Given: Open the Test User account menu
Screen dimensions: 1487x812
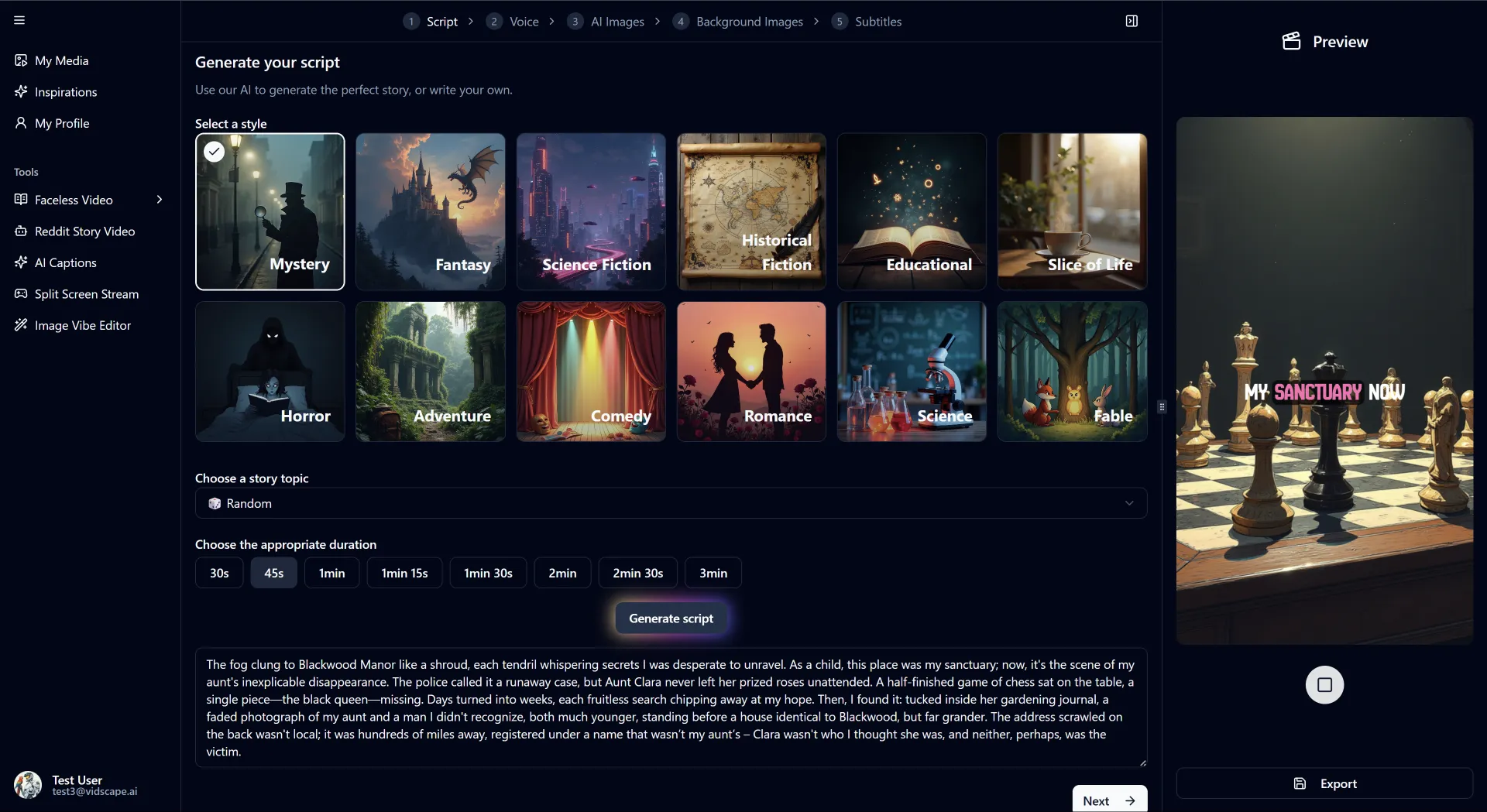Looking at the screenshot, I should tap(77, 785).
